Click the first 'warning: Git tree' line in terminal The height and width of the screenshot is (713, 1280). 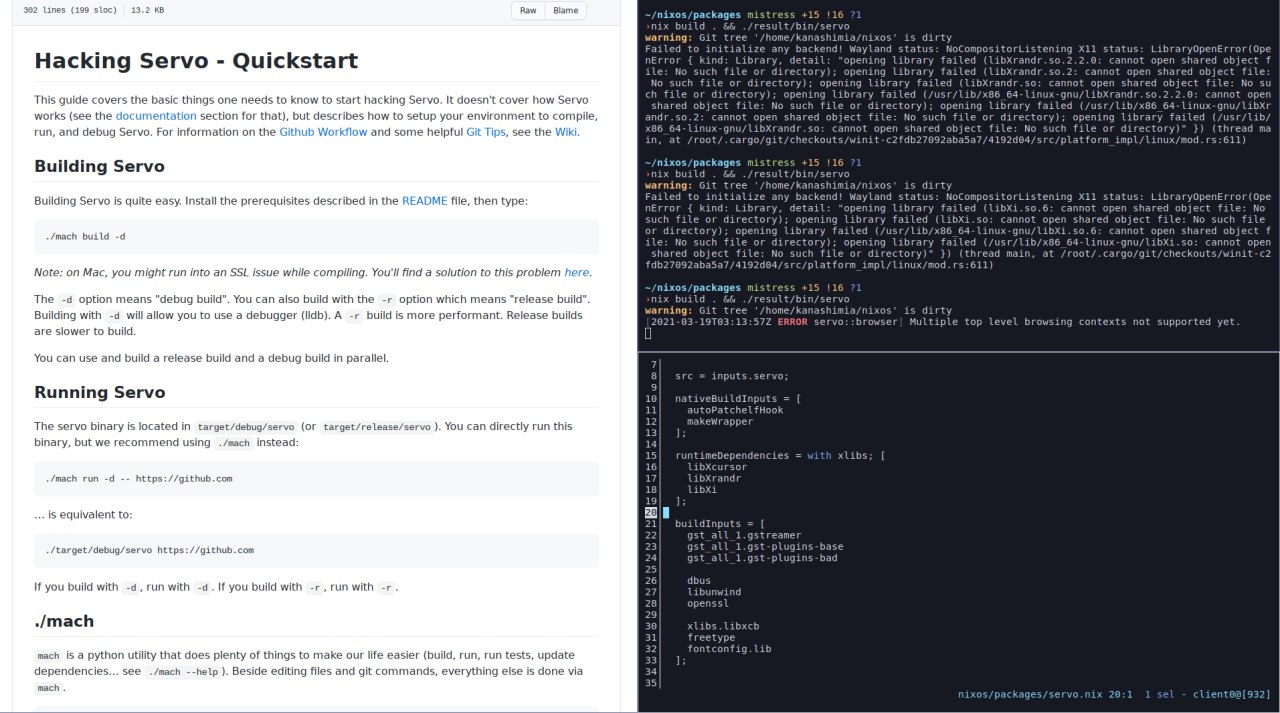(x=799, y=37)
